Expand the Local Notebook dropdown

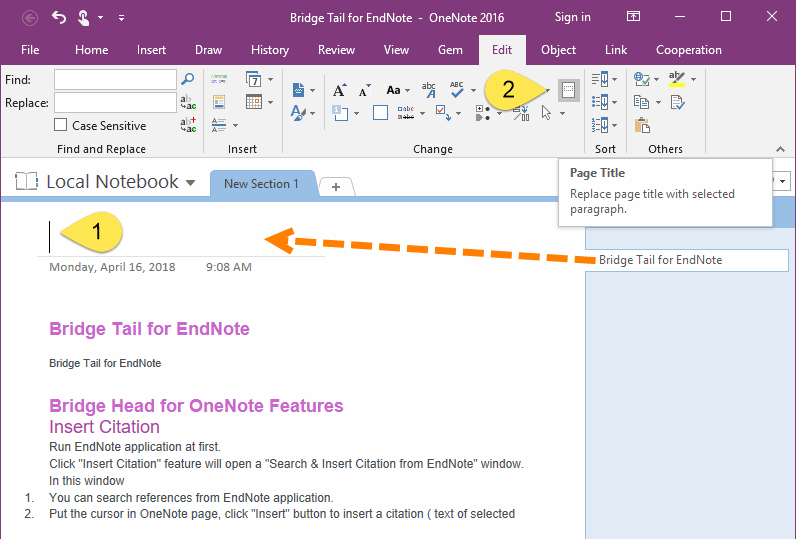190,183
